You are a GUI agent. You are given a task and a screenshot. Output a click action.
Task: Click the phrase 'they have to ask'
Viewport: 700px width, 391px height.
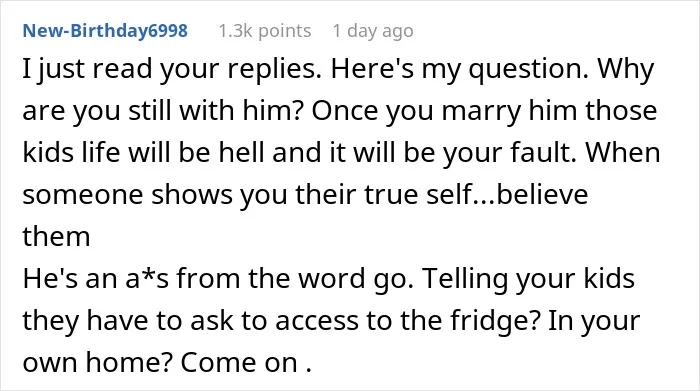pyautogui.click(x=127, y=320)
